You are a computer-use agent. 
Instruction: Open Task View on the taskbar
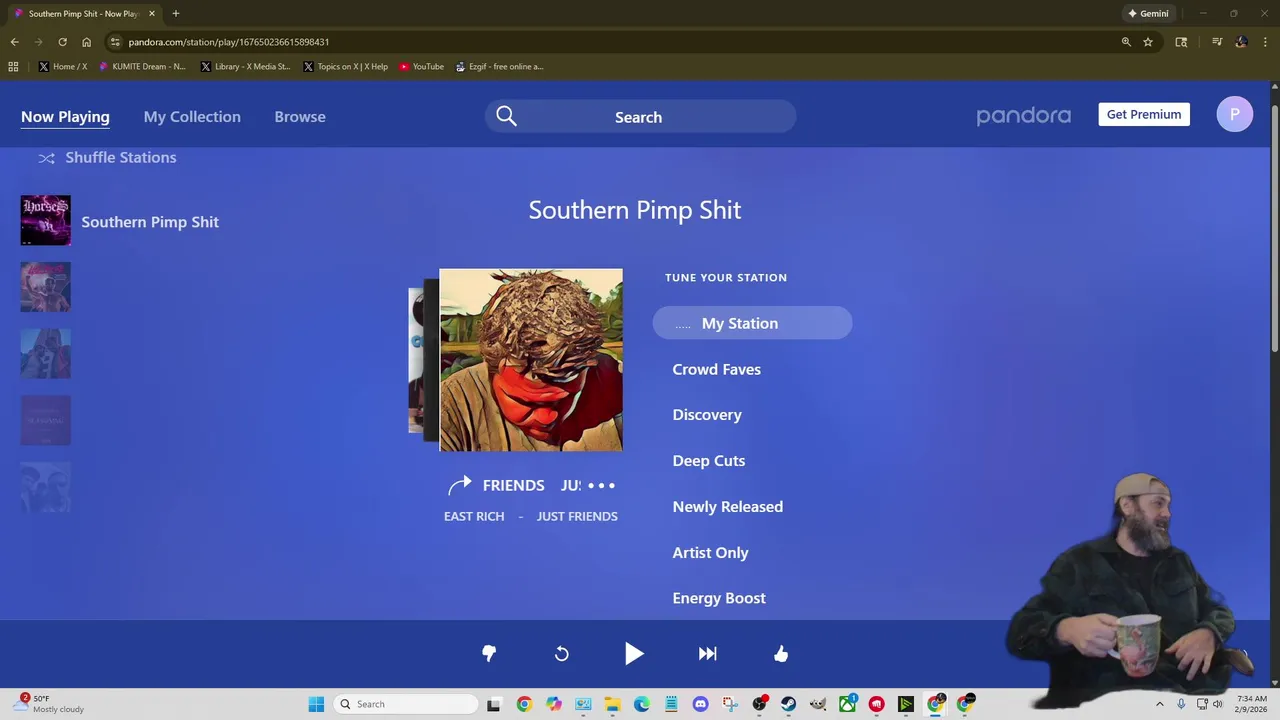point(494,704)
